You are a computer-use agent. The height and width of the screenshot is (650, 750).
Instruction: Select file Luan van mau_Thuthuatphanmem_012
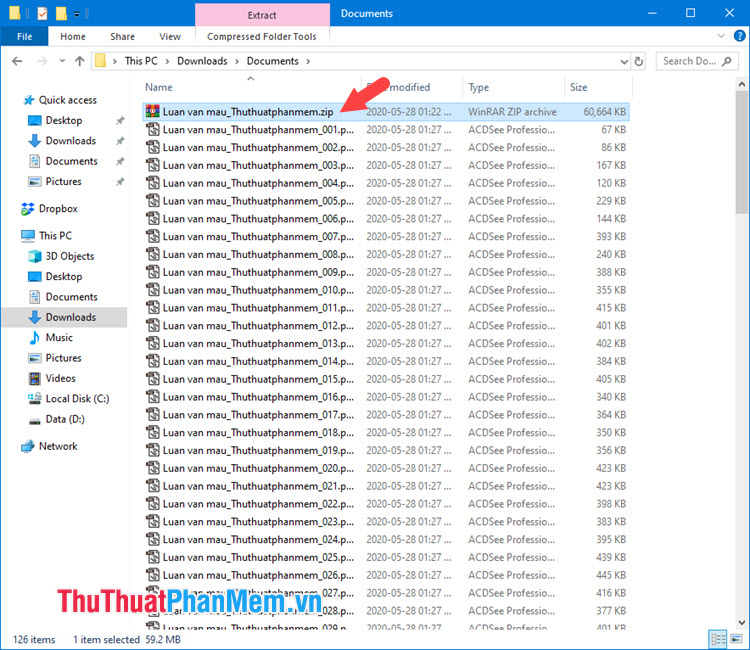point(386,326)
